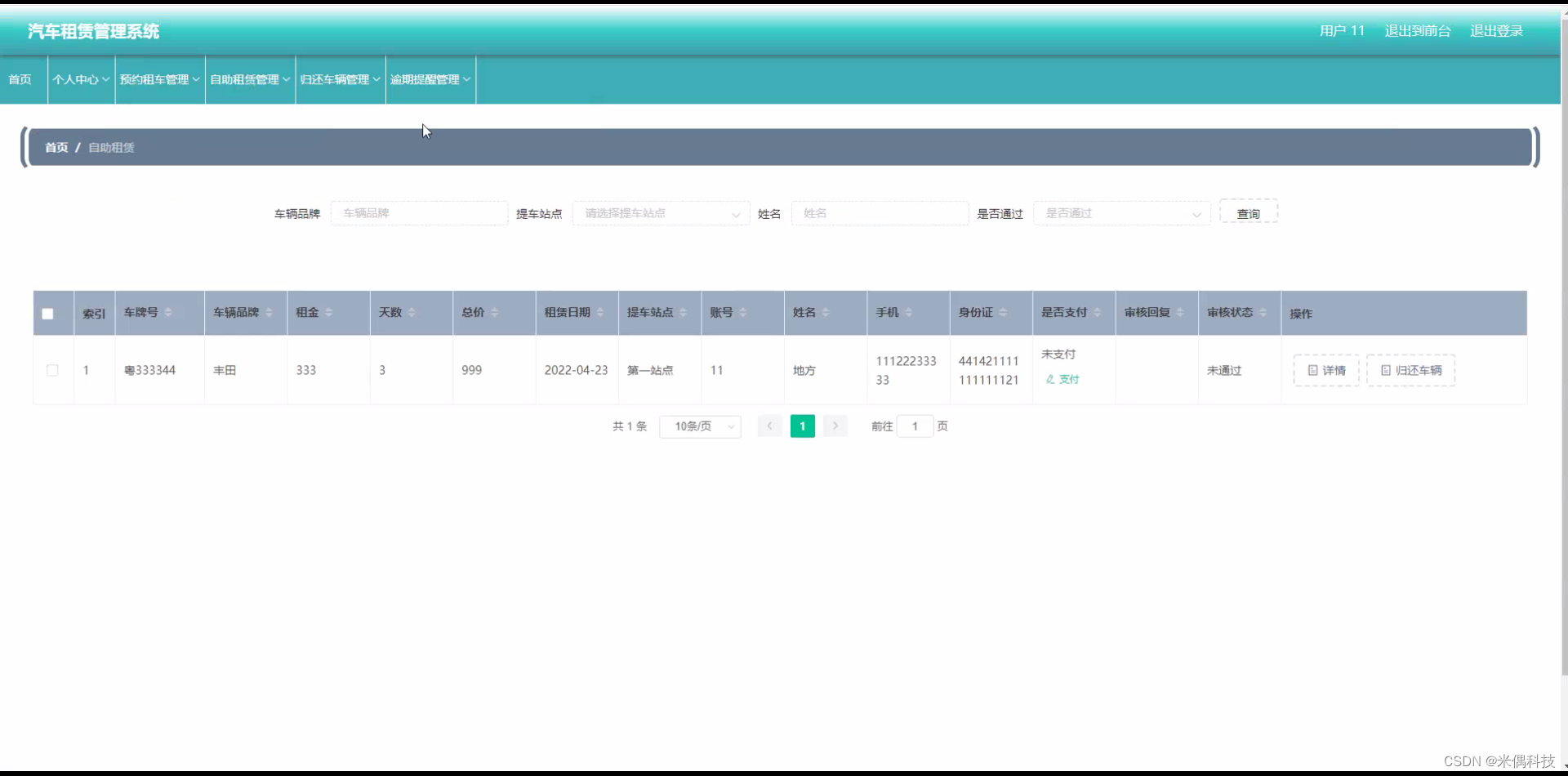
Task: Open the 提车站点 station dropdown
Action: pos(661,213)
